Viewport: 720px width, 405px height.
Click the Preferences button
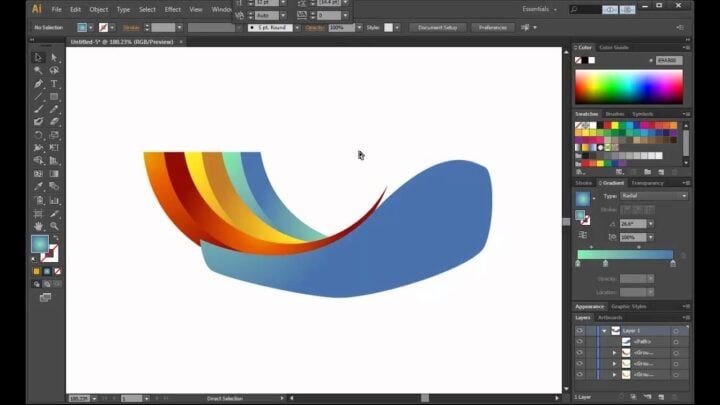click(493, 27)
